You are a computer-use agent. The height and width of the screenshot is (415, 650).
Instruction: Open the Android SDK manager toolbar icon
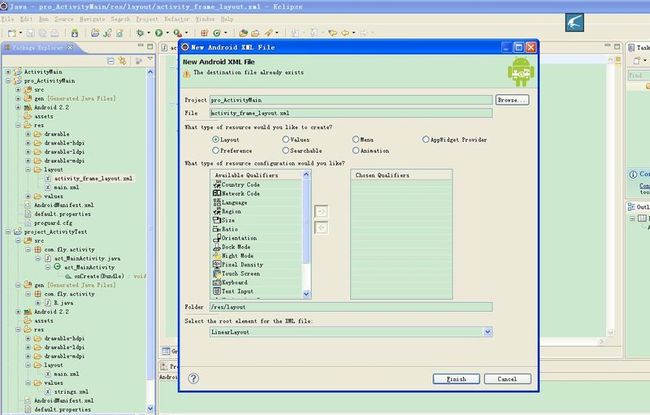click(75, 33)
